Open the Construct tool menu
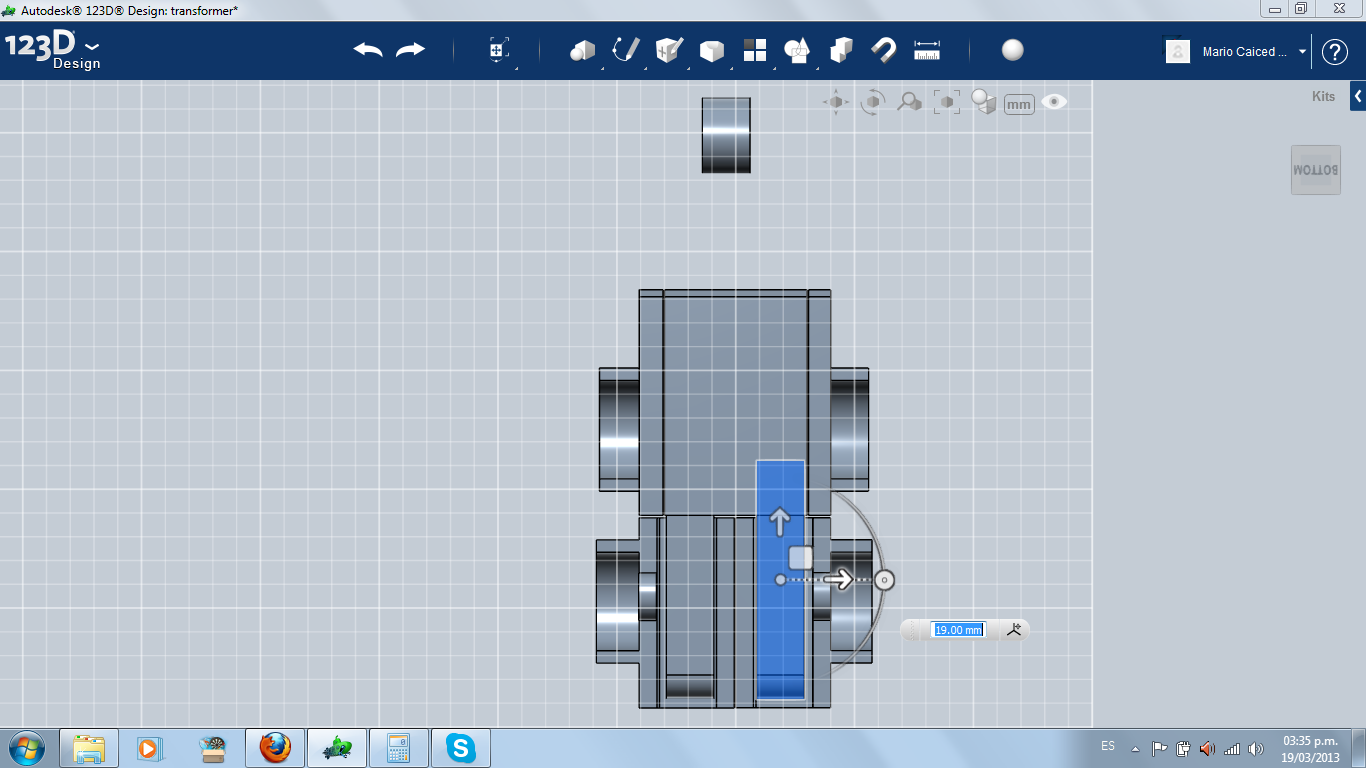 pyautogui.click(x=669, y=50)
